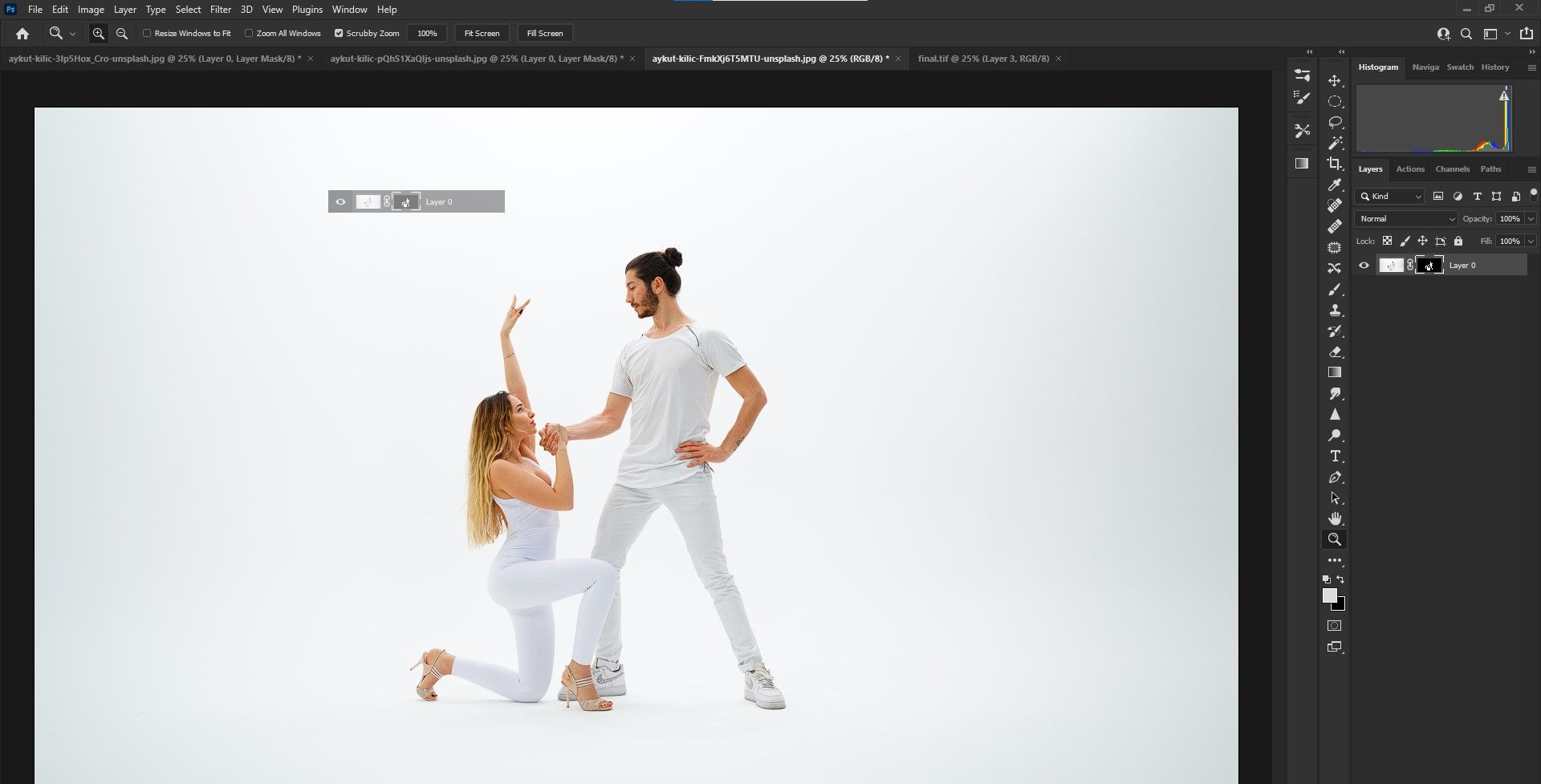Viewport: 1541px width, 784px height.
Task: Enable the Resize Windows to Fit option
Action: [x=147, y=33]
